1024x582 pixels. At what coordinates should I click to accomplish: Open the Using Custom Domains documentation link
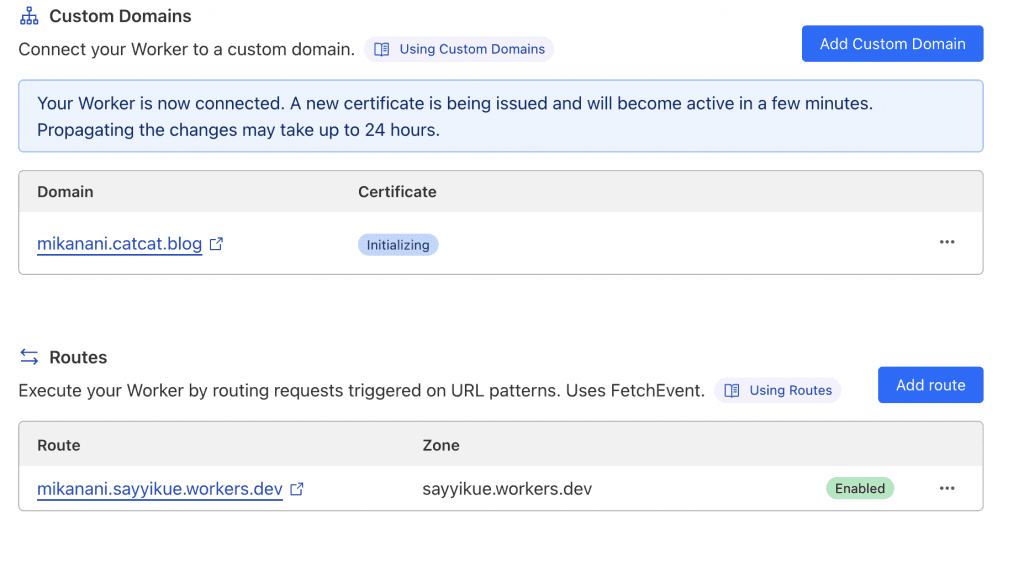click(472, 49)
